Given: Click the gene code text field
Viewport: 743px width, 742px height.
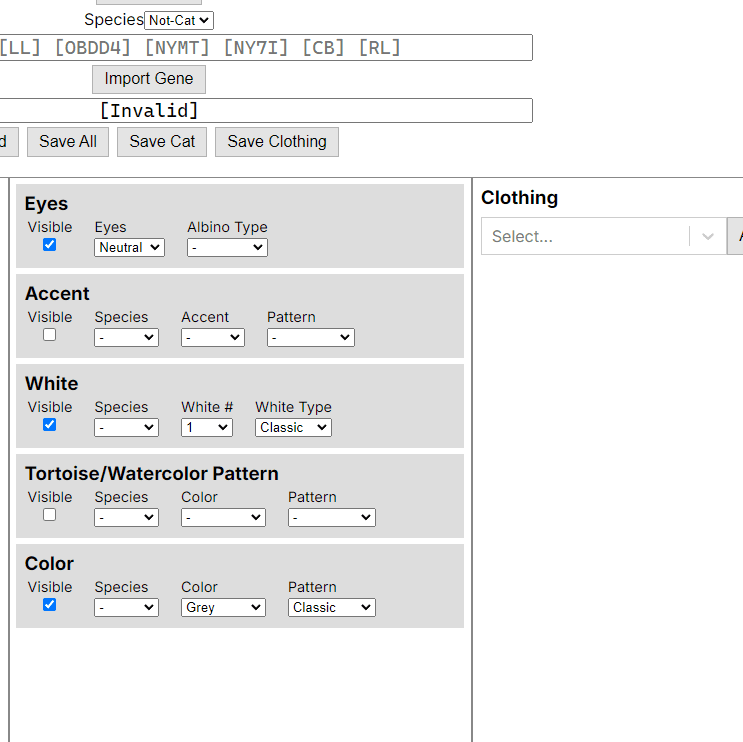Looking at the screenshot, I should (264, 48).
